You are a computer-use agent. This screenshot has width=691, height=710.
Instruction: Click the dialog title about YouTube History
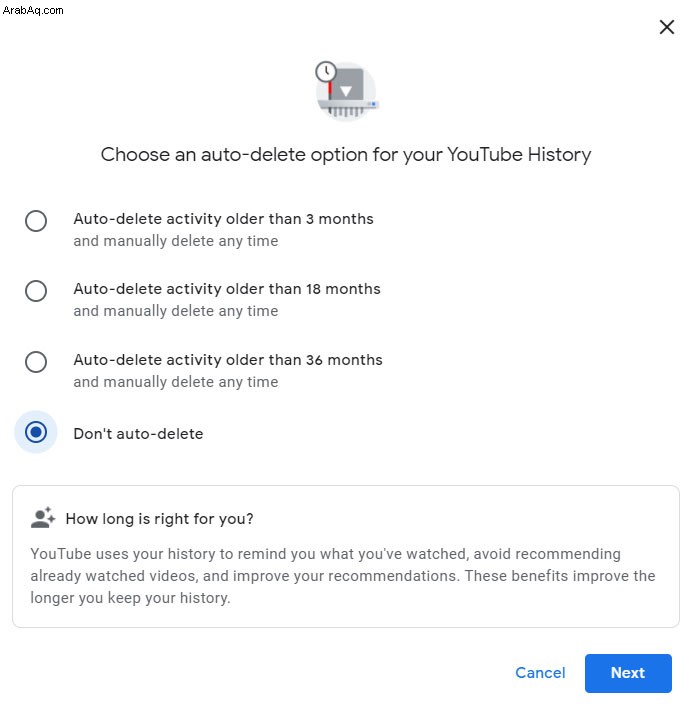point(346,155)
